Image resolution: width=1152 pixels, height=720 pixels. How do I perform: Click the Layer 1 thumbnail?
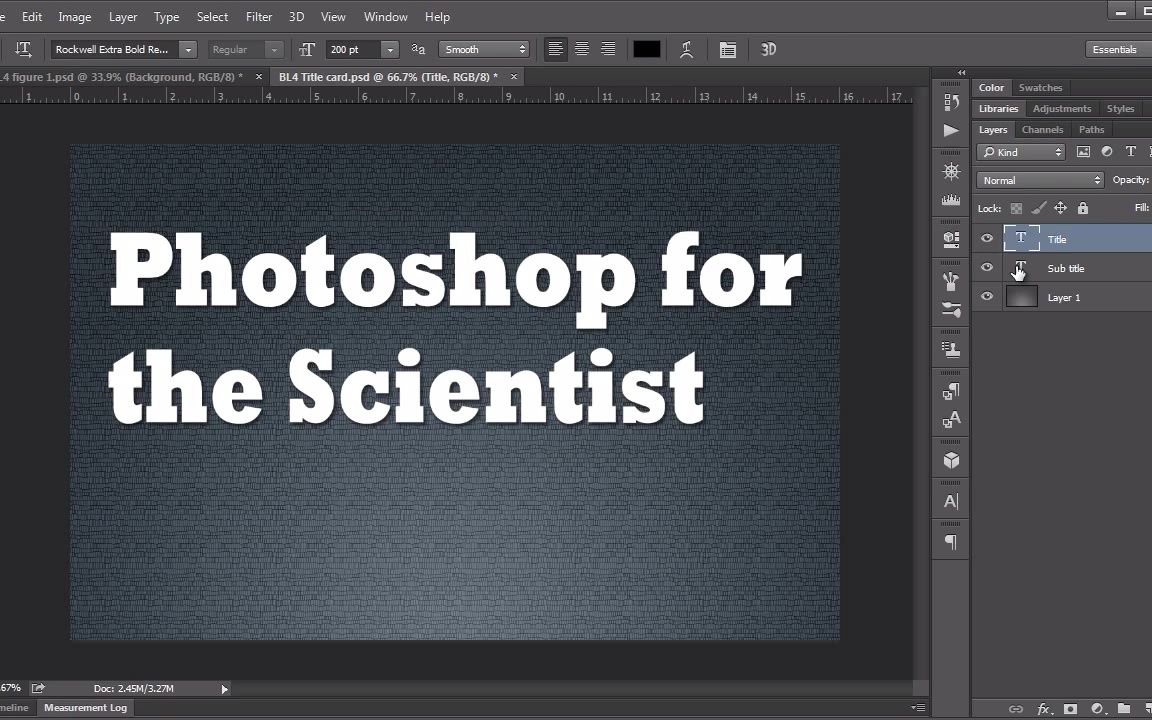coord(1021,297)
